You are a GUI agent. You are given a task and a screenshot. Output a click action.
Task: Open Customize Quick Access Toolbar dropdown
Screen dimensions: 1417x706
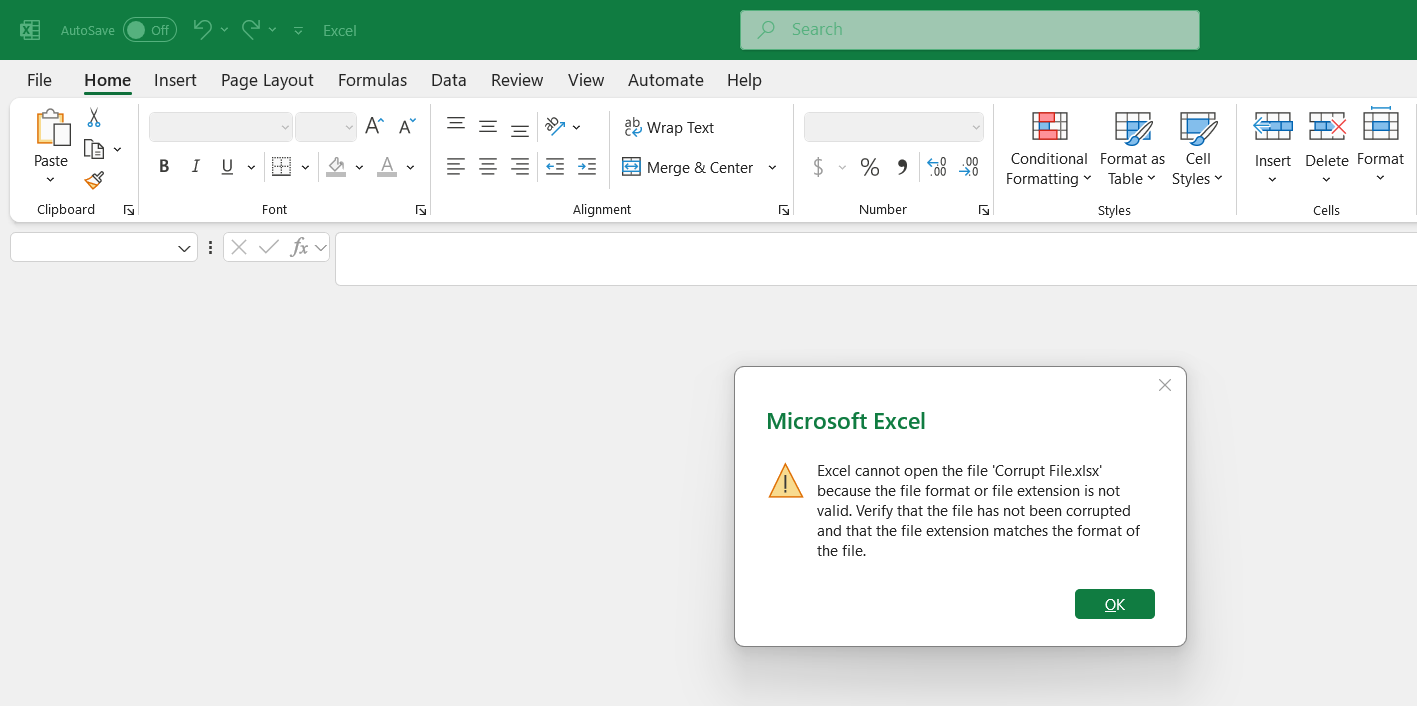pos(298,31)
